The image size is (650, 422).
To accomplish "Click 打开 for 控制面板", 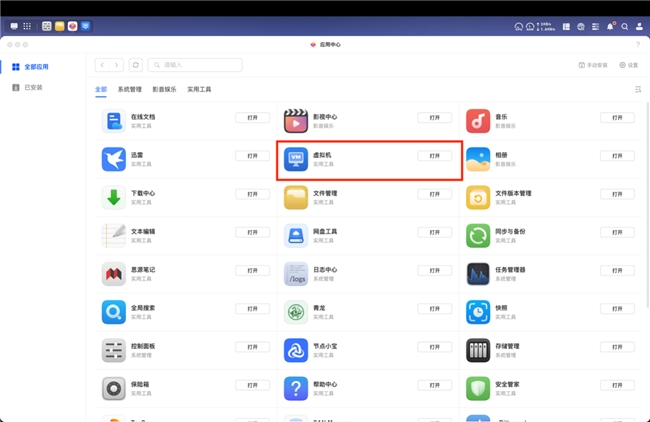I will (x=252, y=347).
